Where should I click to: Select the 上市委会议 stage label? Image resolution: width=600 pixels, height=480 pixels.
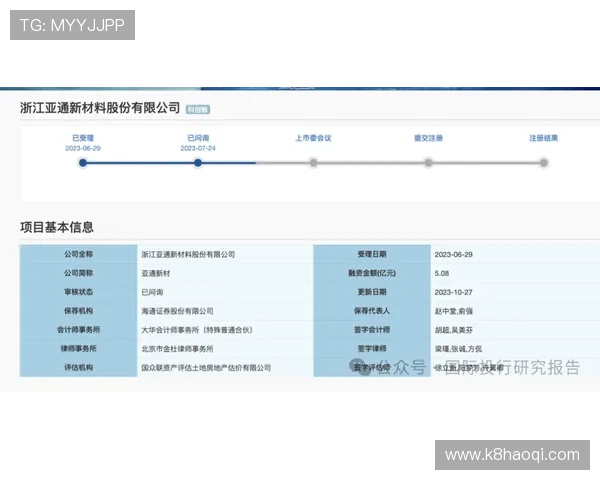click(313, 138)
